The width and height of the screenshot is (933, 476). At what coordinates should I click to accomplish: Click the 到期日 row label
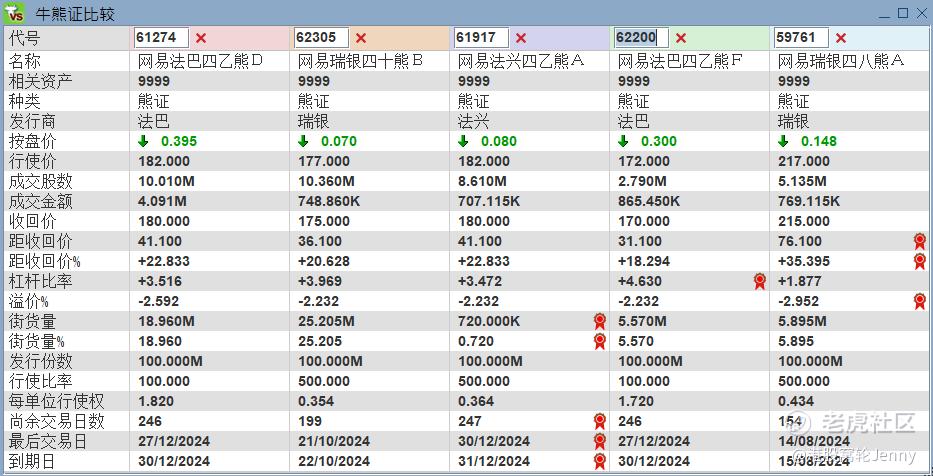(33, 461)
